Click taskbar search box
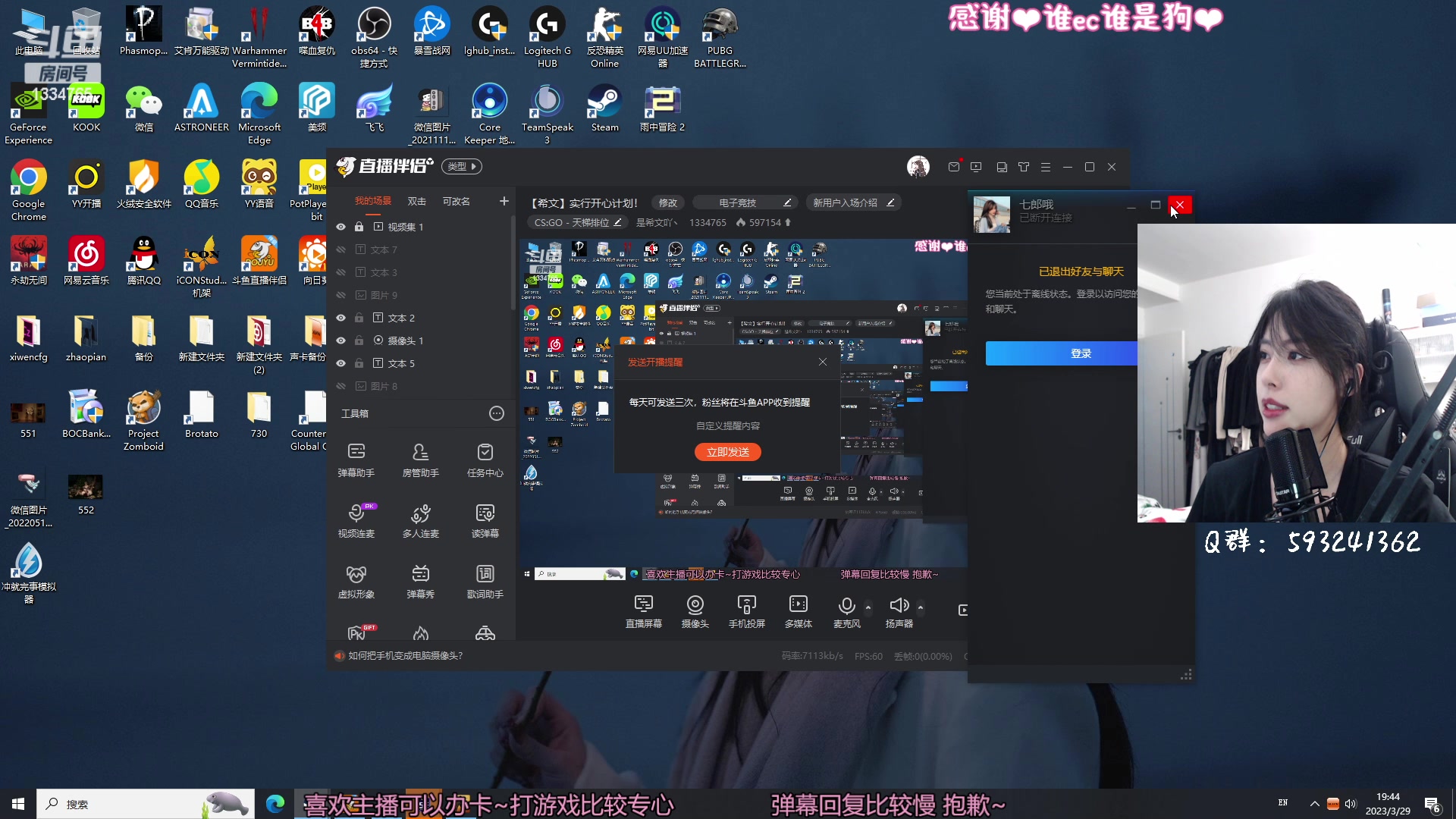 point(146,804)
